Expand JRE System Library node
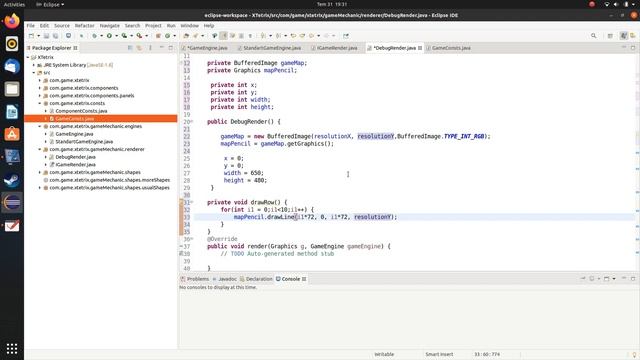The height and width of the screenshot is (360, 640). (x=34, y=65)
